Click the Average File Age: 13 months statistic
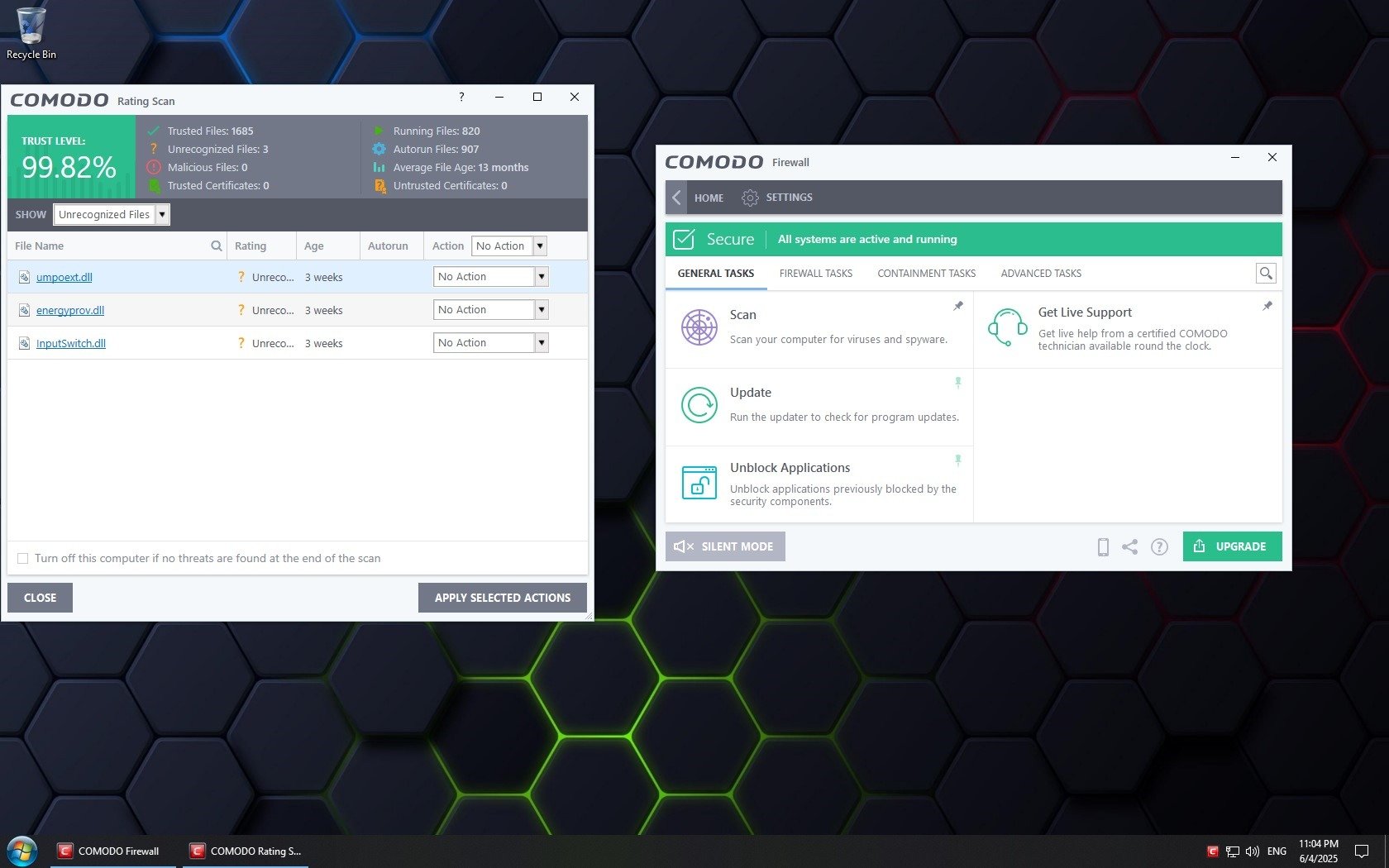The image size is (1389, 868). (x=461, y=168)
